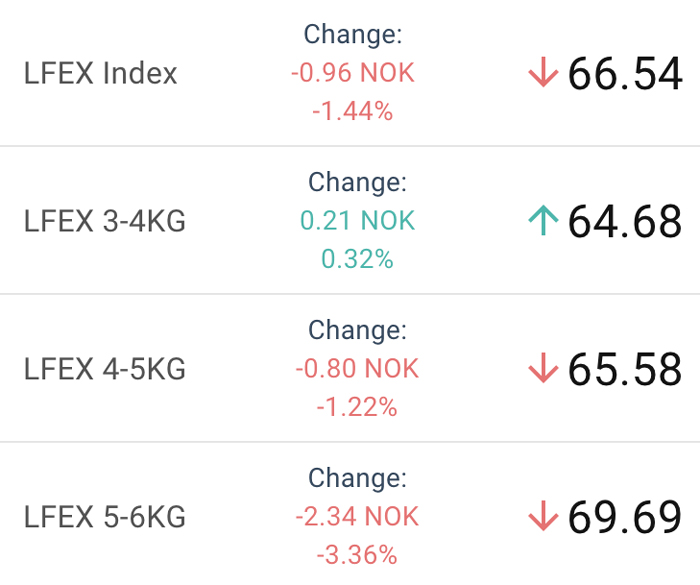Click the red down arrow beside 66.54
Image resolution: width=700 pixels, height=585 pixels.
pos(543,72)
